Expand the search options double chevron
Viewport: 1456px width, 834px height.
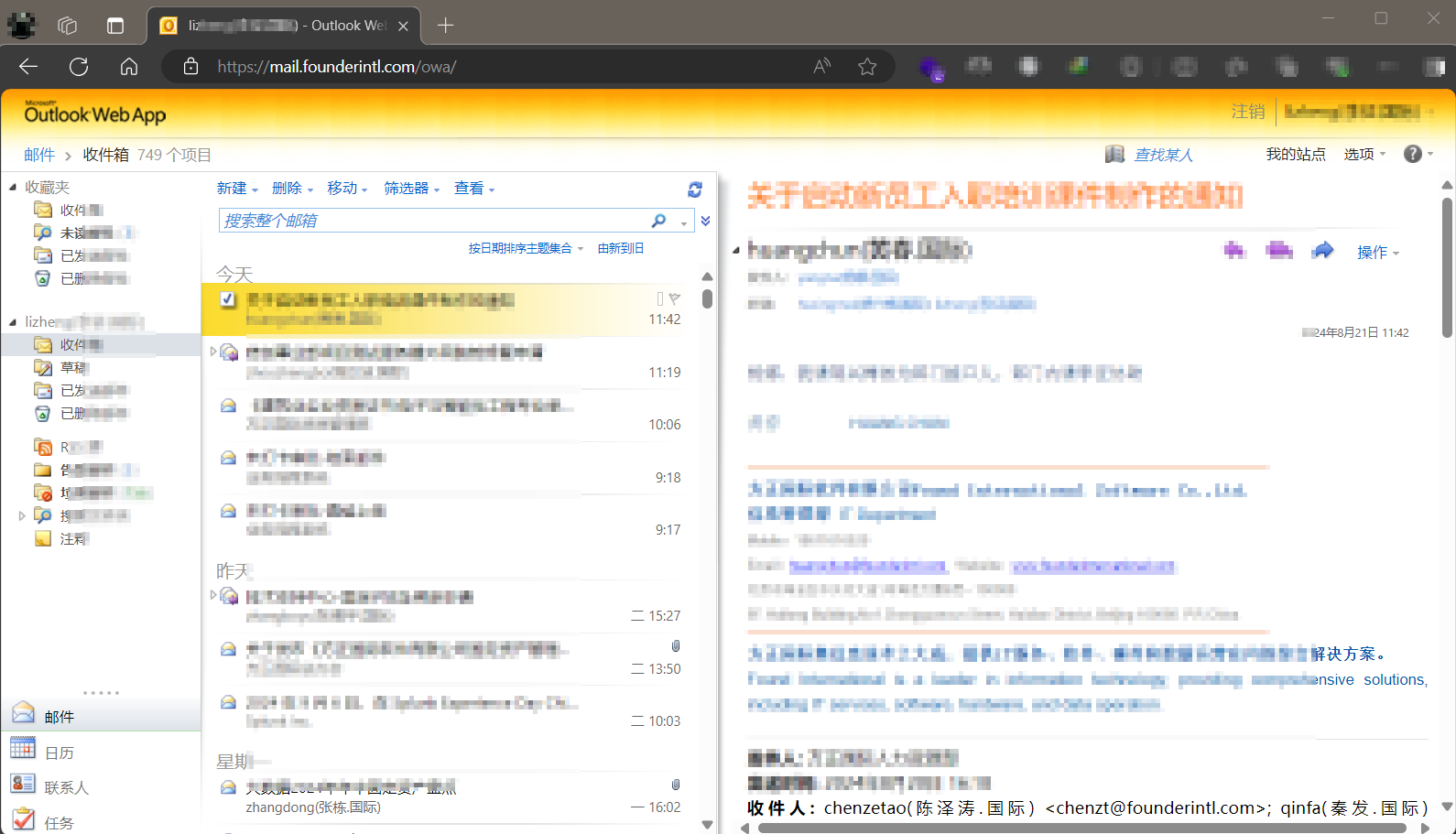point(705,221)
